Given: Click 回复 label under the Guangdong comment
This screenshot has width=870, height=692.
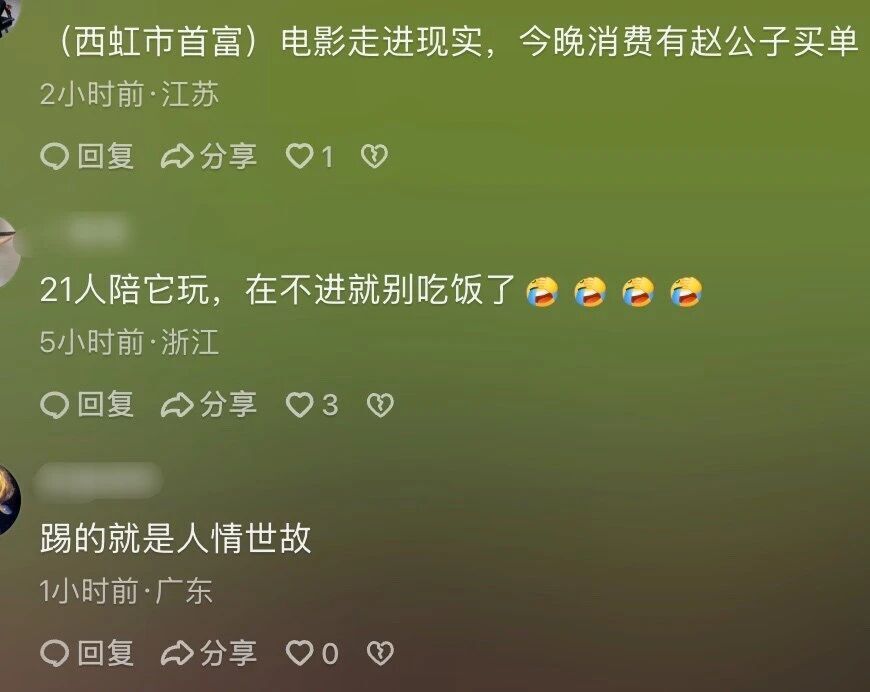Looking at the screenshot, I should (x=105, y=653).
